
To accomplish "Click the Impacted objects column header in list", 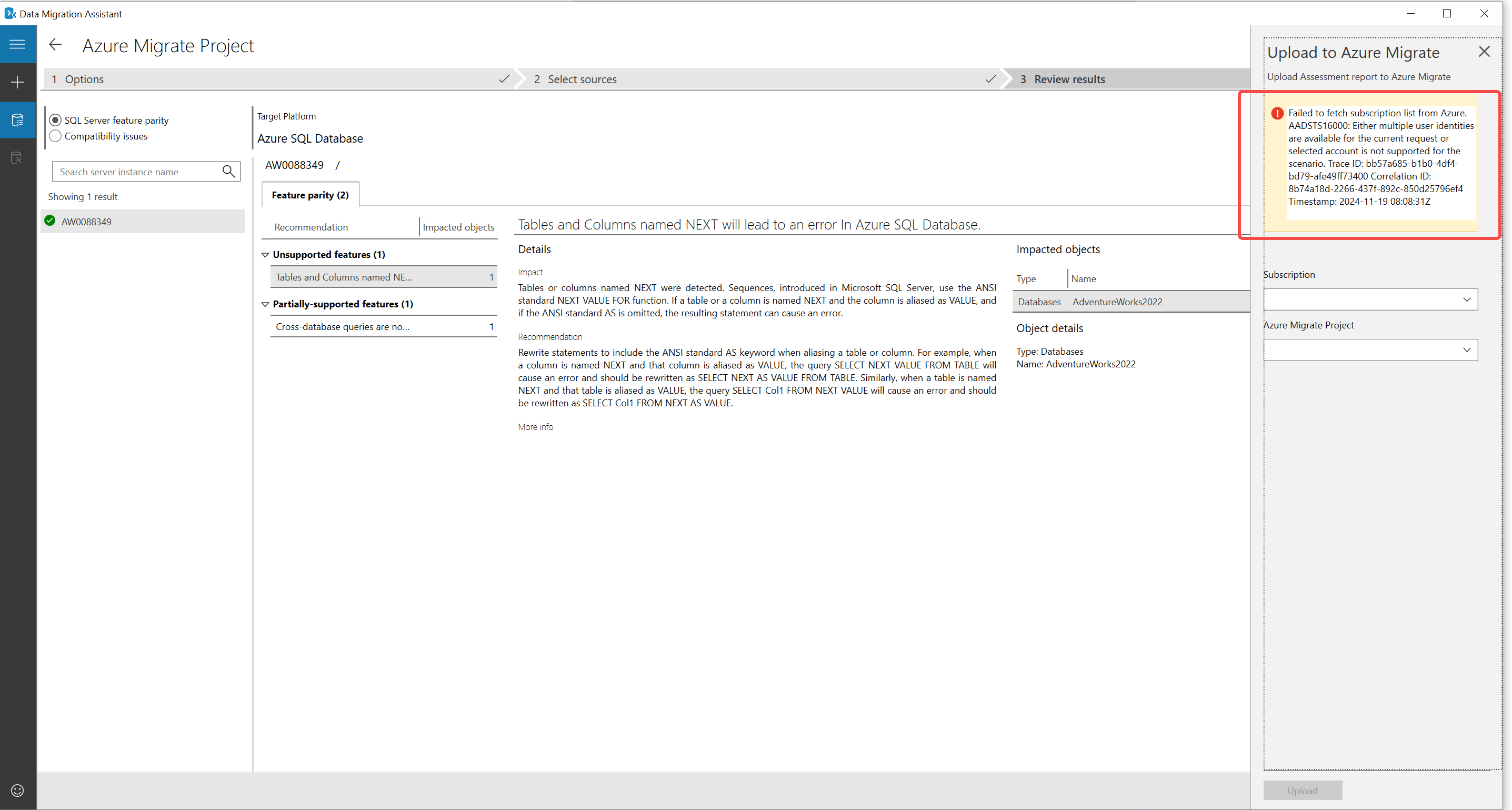I will pyautogui.click(x=458, y=227).
